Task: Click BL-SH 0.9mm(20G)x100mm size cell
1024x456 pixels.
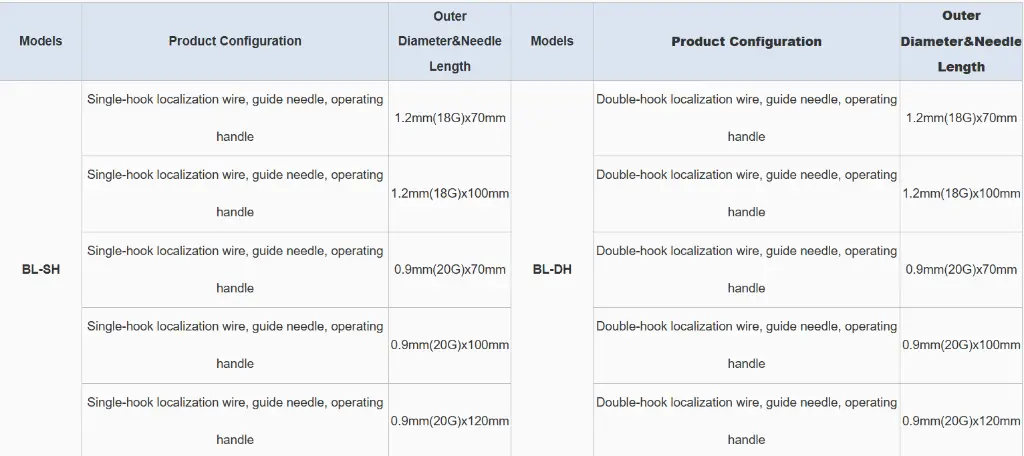Action: tap(450, 345)
